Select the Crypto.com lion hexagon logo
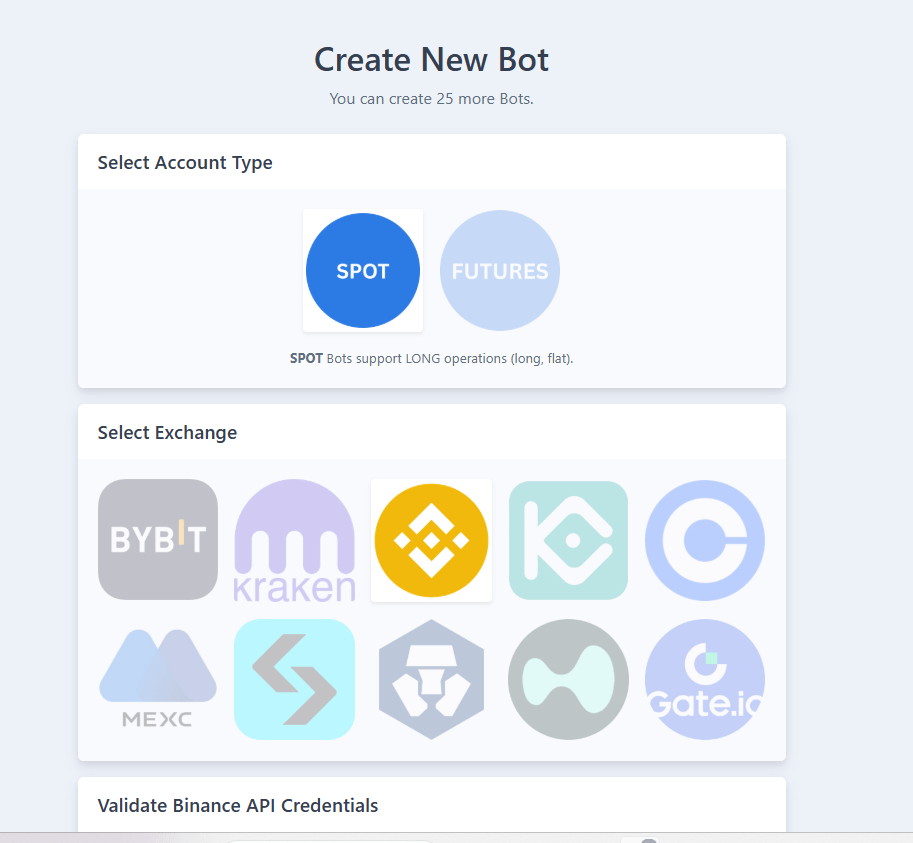 431,679
